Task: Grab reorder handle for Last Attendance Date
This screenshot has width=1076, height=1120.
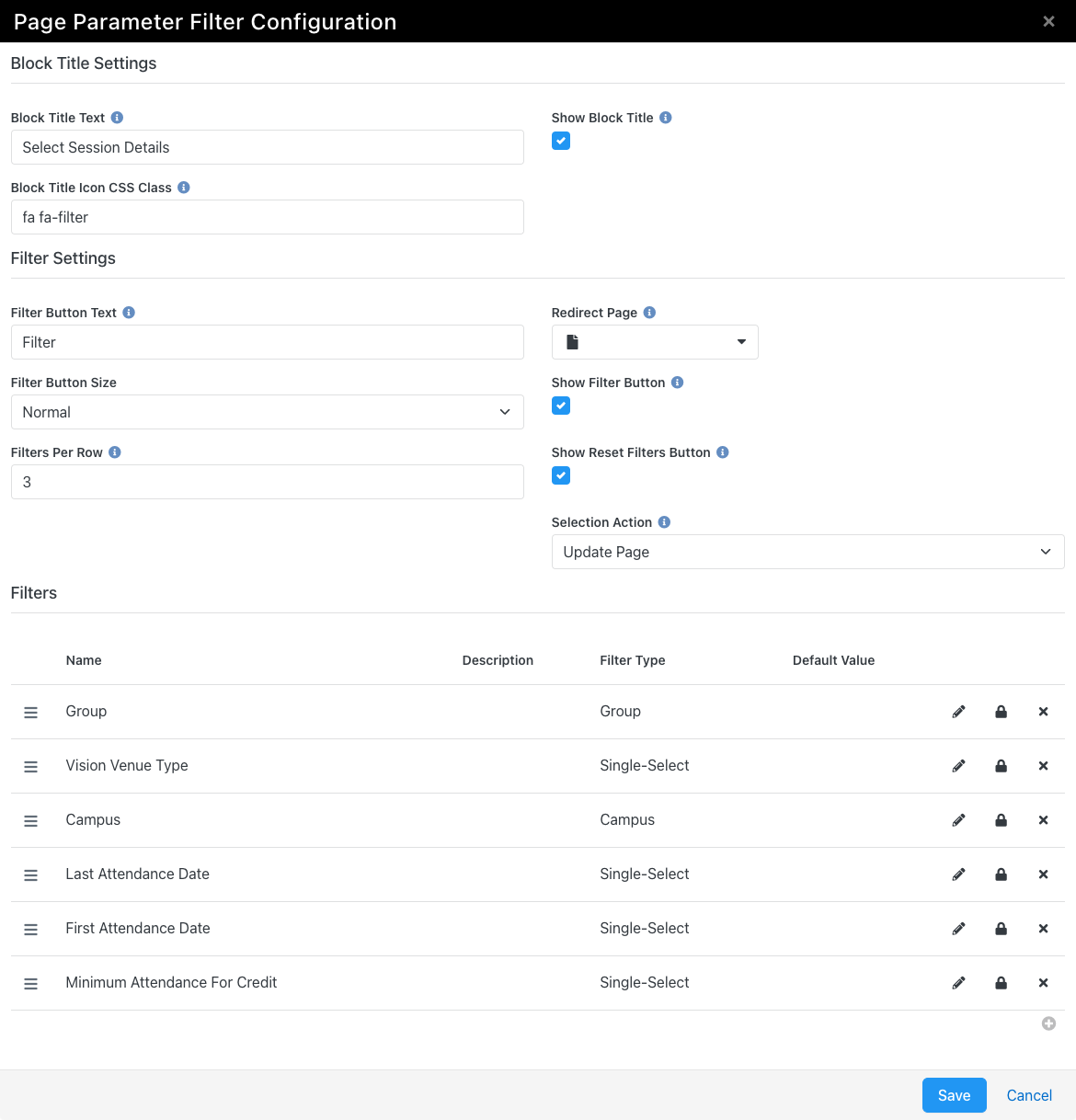Action: 30,875
